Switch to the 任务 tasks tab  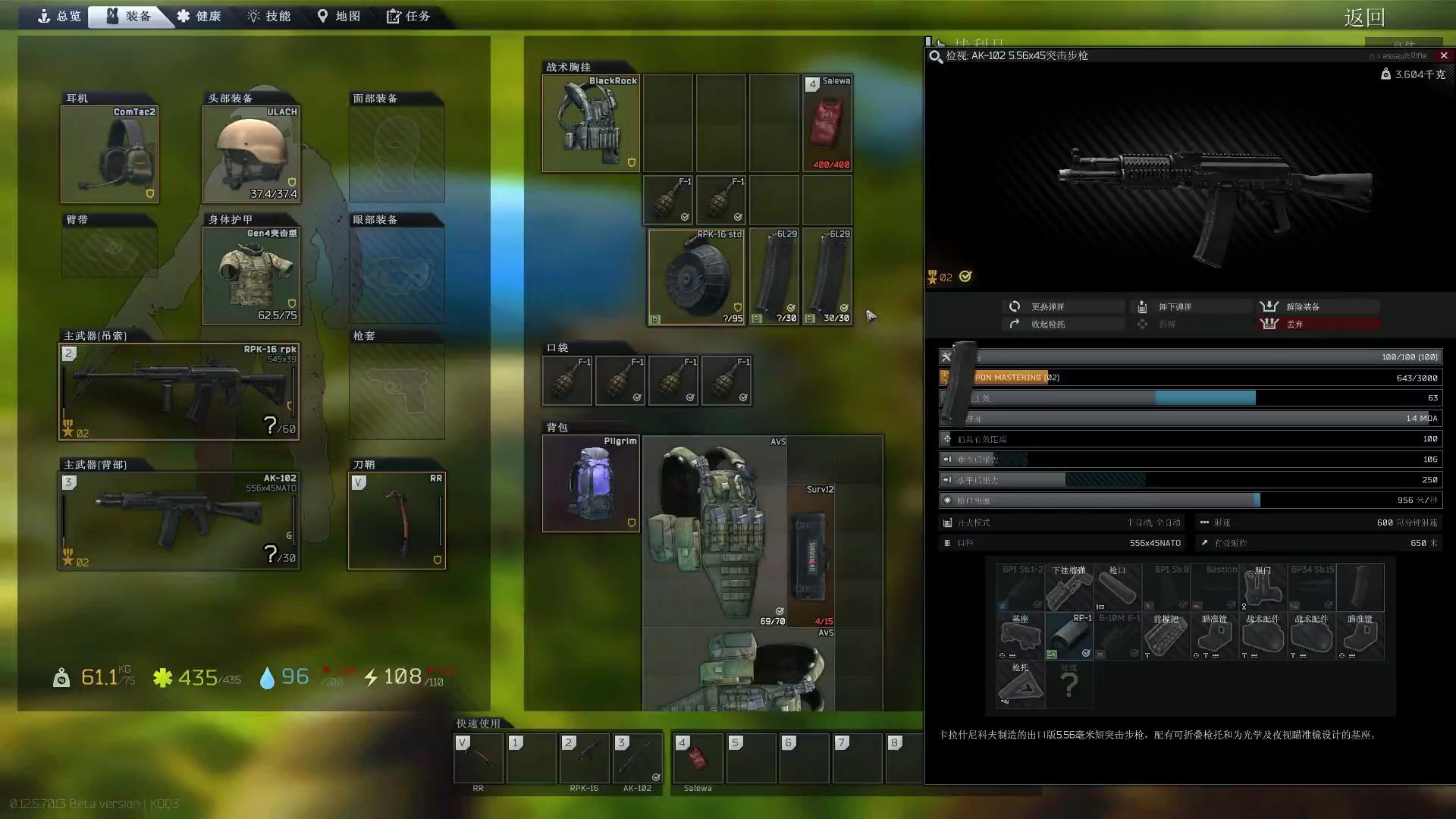409,16
